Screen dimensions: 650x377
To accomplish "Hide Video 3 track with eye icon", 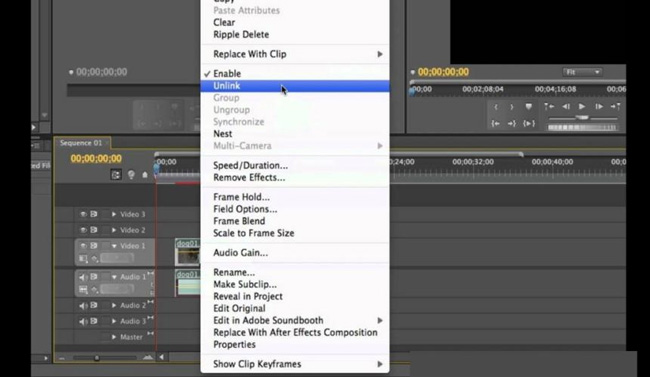I will [x=83, y=214].
